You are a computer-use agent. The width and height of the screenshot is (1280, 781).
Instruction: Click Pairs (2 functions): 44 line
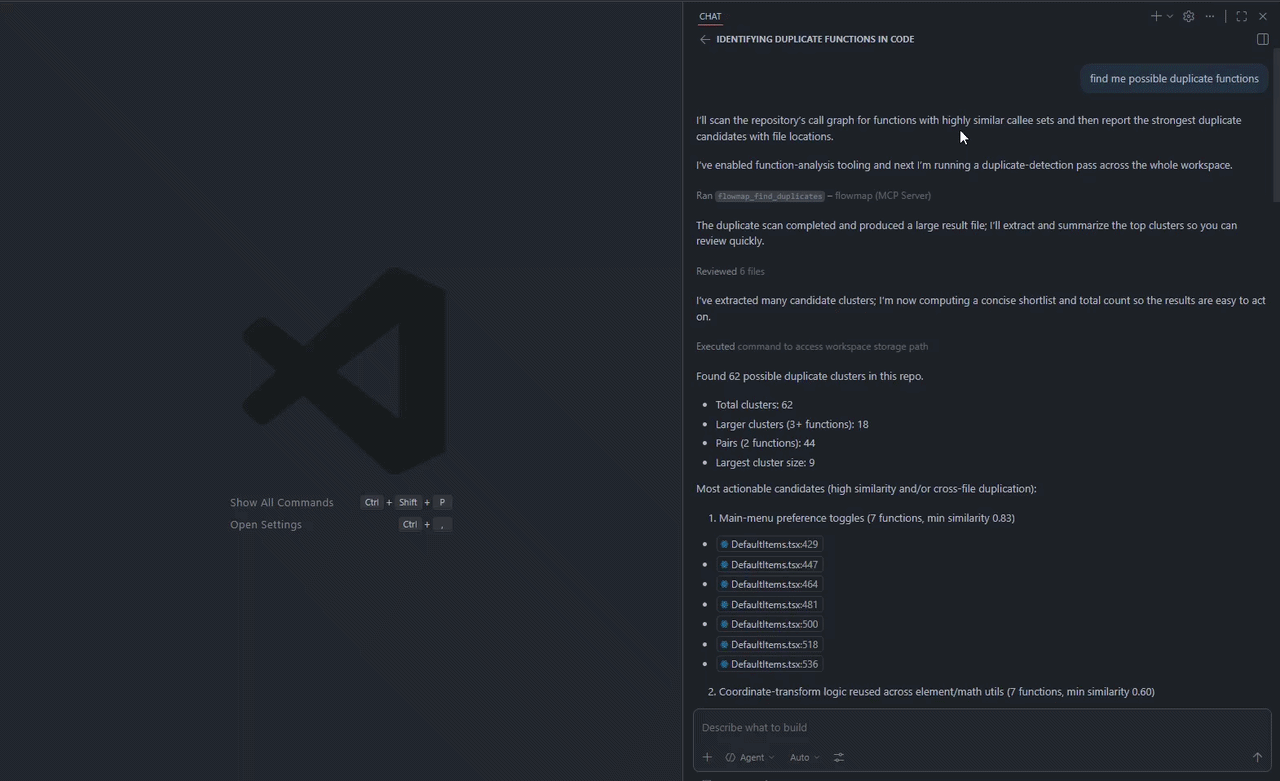pos(765,443)
